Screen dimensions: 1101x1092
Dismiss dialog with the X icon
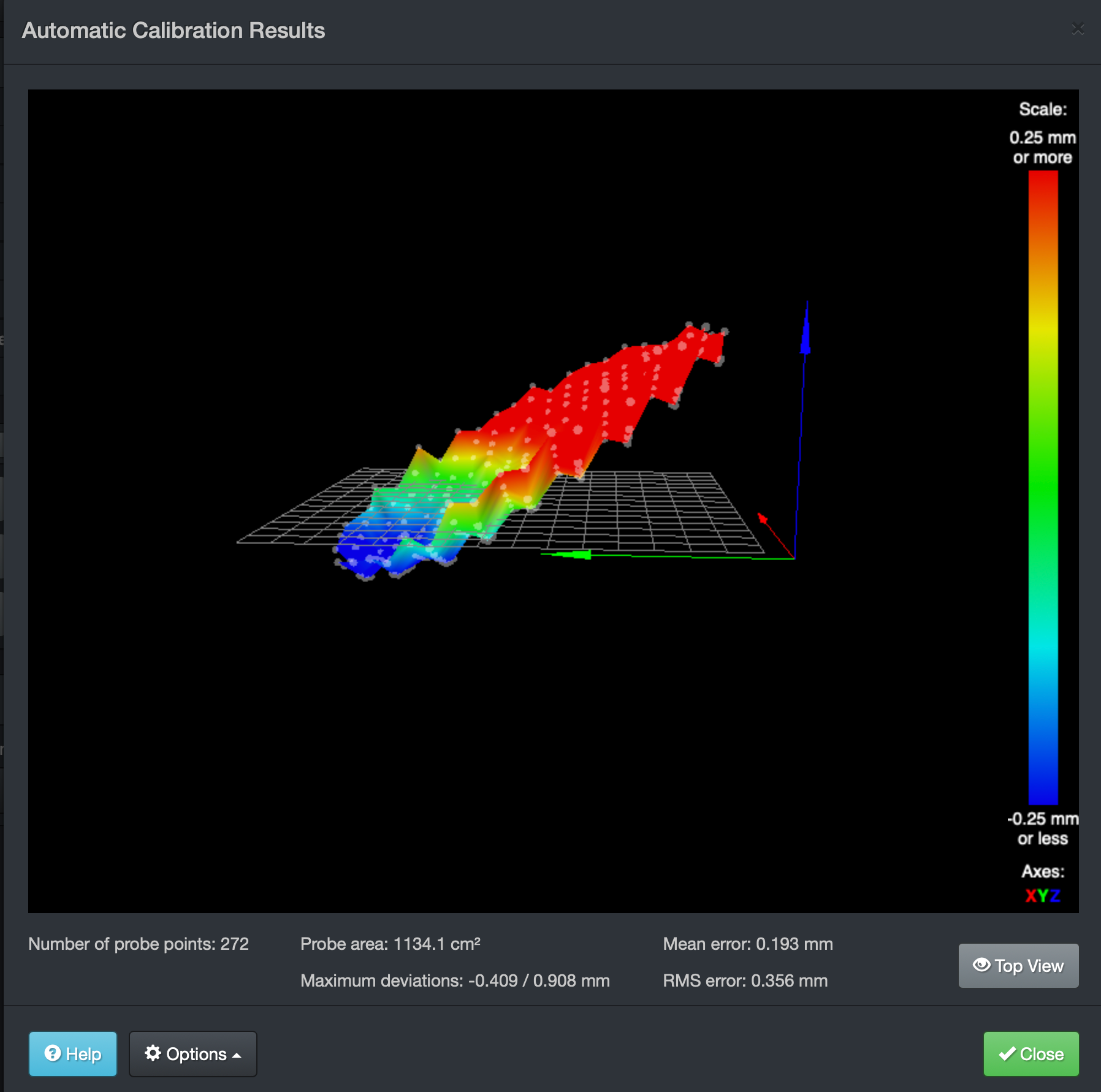click(1078, 29)
